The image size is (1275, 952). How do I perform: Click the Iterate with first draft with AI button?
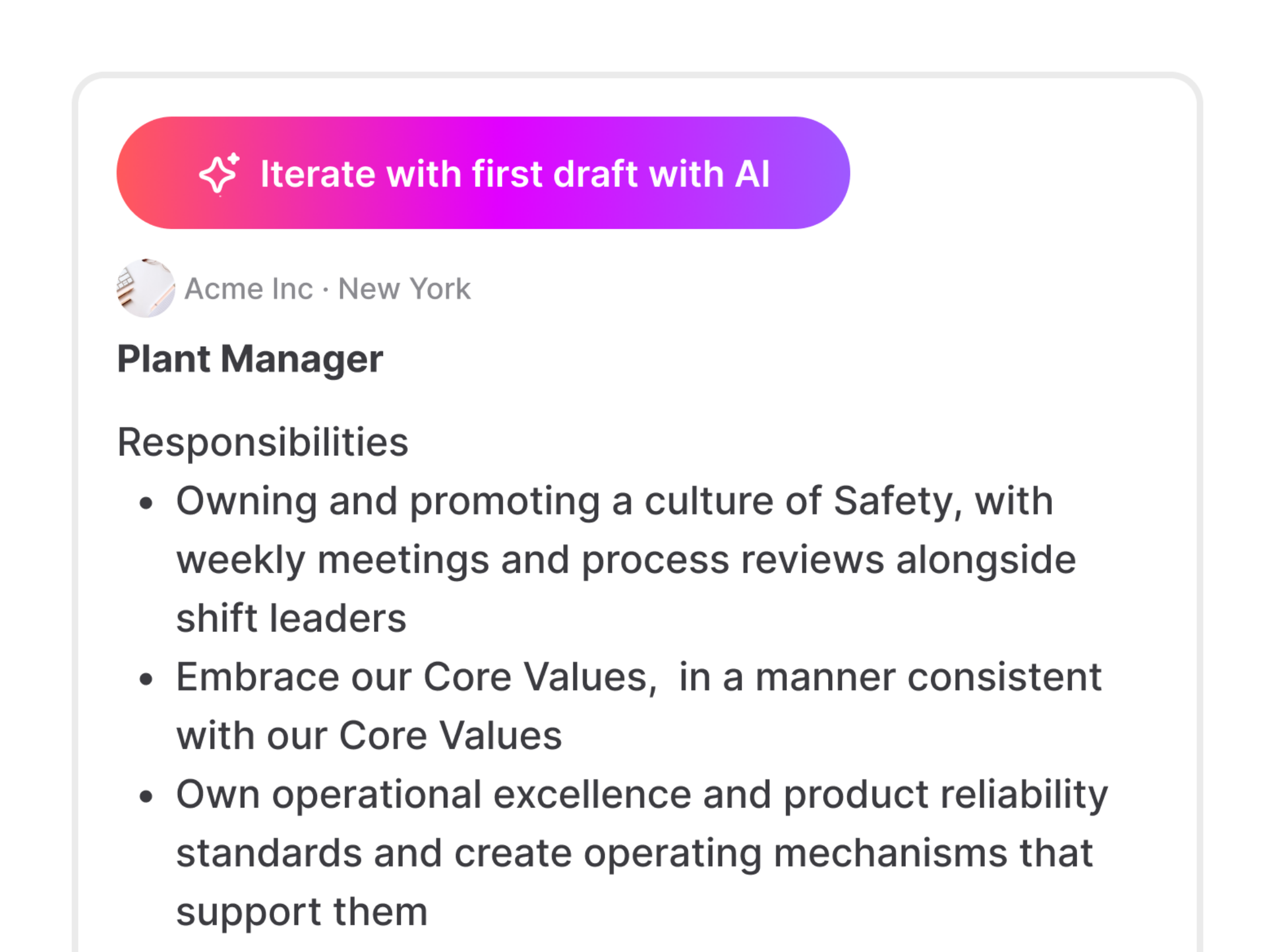(x=483, y=173)
